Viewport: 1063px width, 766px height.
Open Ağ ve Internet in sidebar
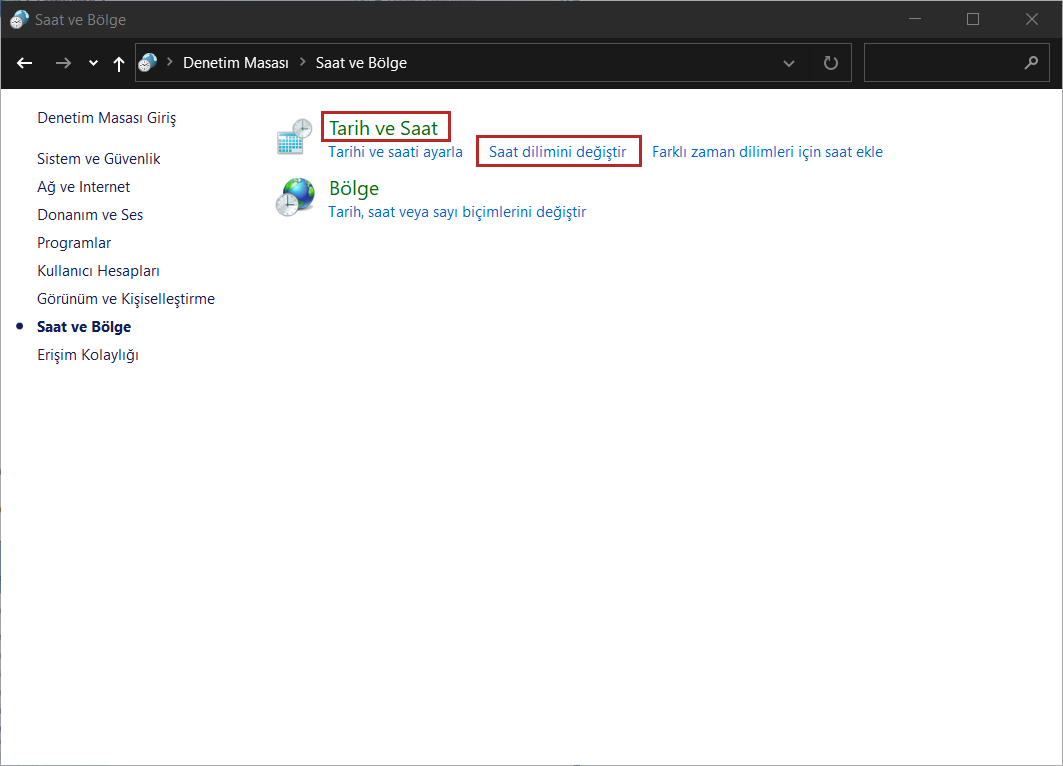pos(83,187)
